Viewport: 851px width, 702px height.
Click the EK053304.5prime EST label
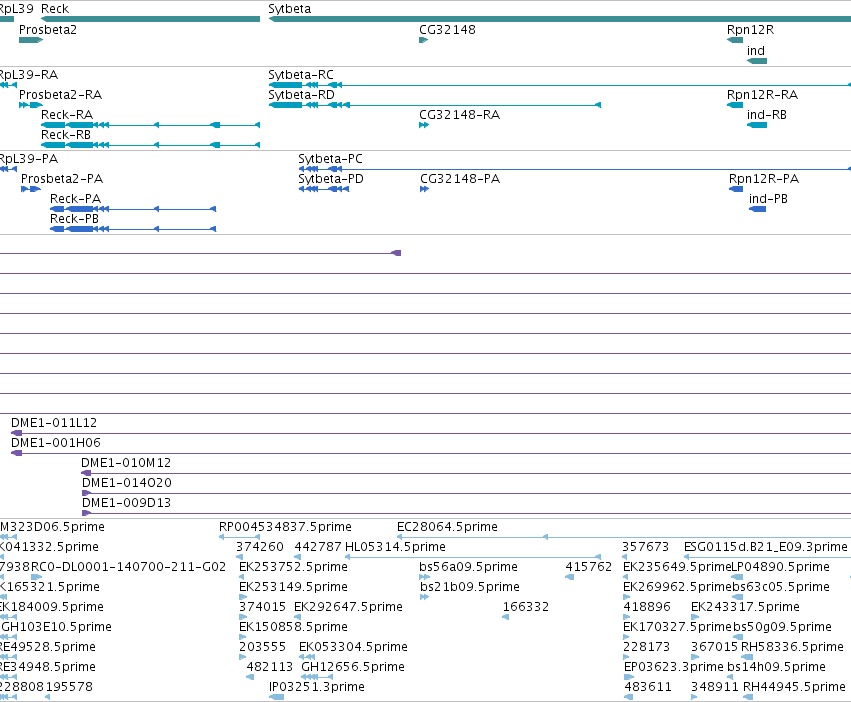tap(353, 647)
